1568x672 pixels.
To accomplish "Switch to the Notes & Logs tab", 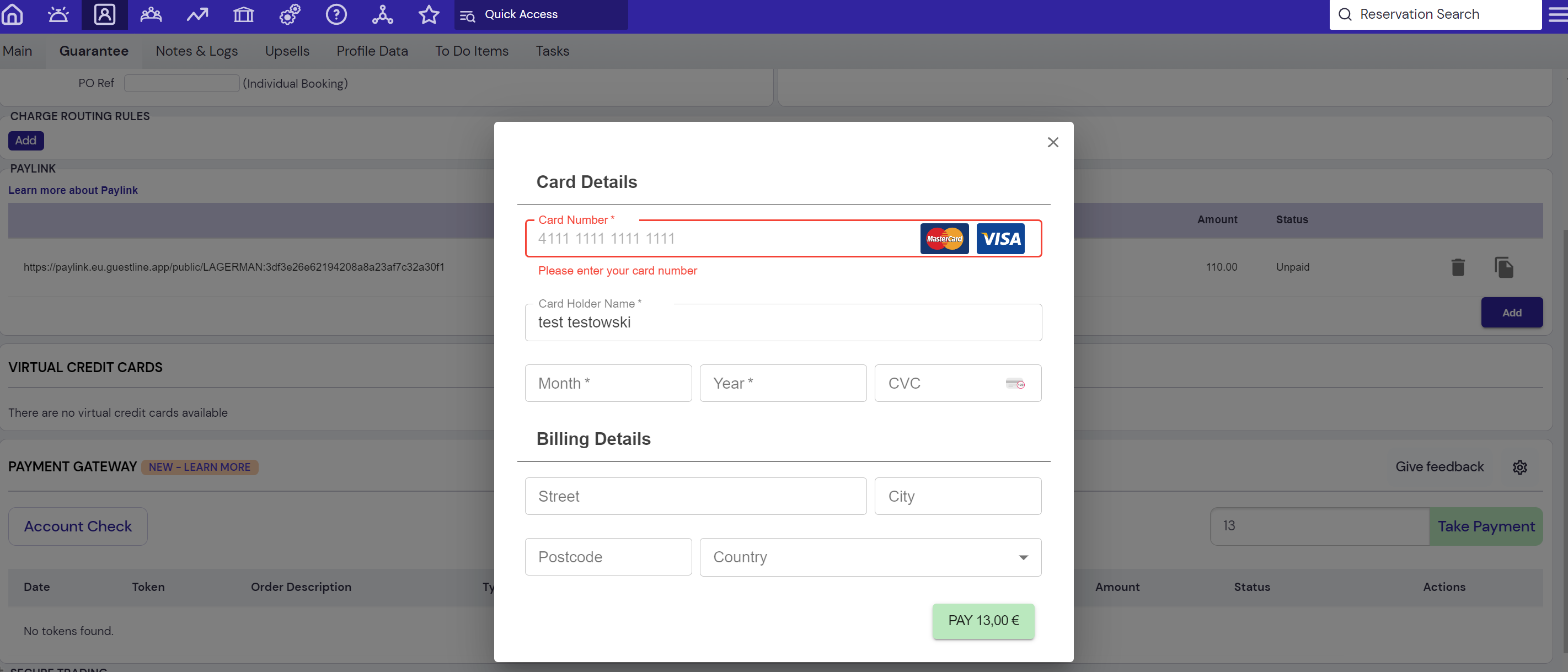I will (x=196, y=51).
